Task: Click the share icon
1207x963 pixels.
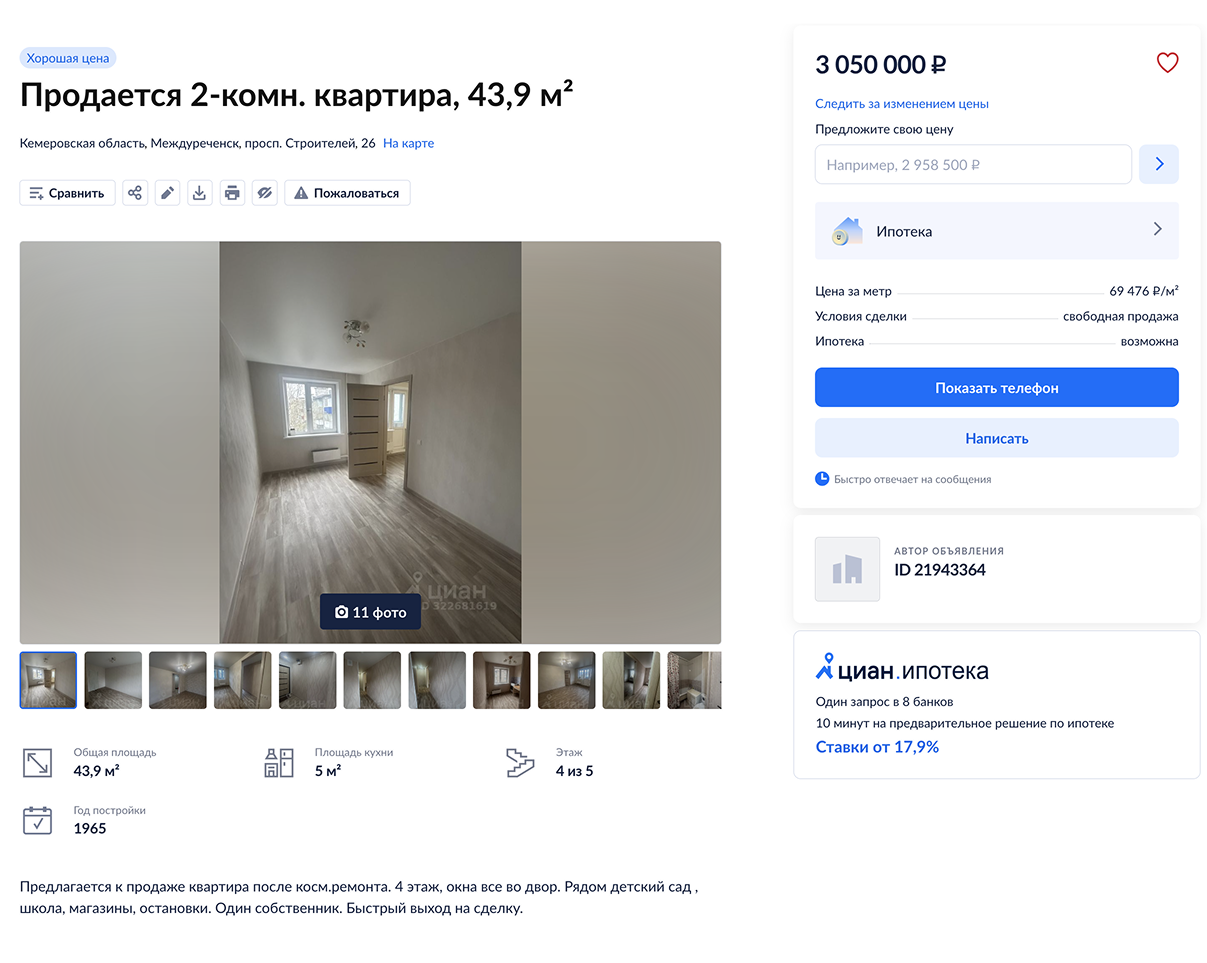Action: 135,193
